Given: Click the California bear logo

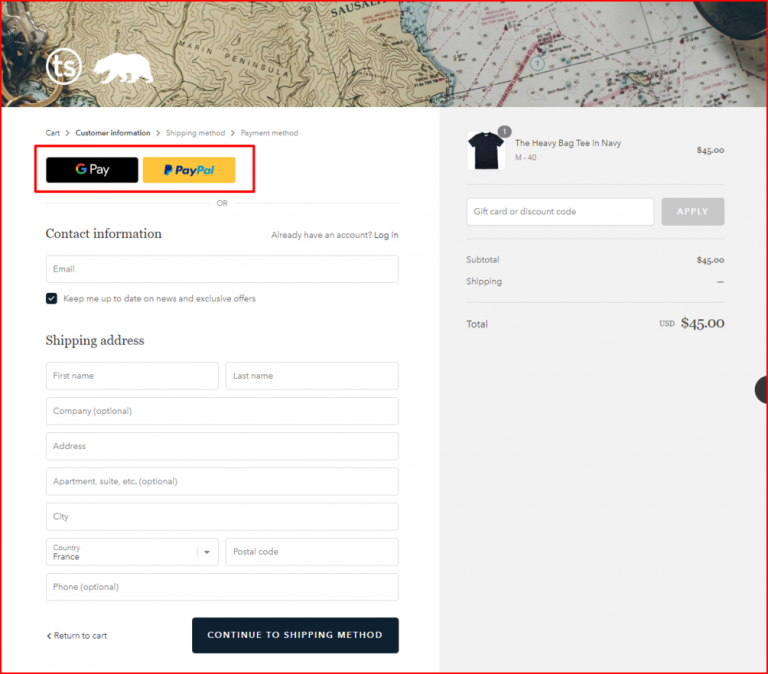Looking at the screenshot, I should [x=122, y=69].
